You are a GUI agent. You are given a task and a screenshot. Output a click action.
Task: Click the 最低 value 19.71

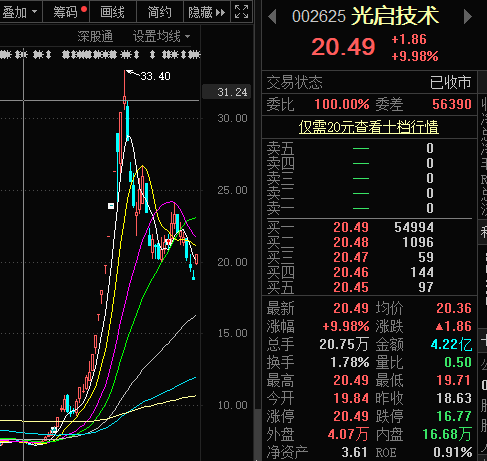(x=454, y=380)
